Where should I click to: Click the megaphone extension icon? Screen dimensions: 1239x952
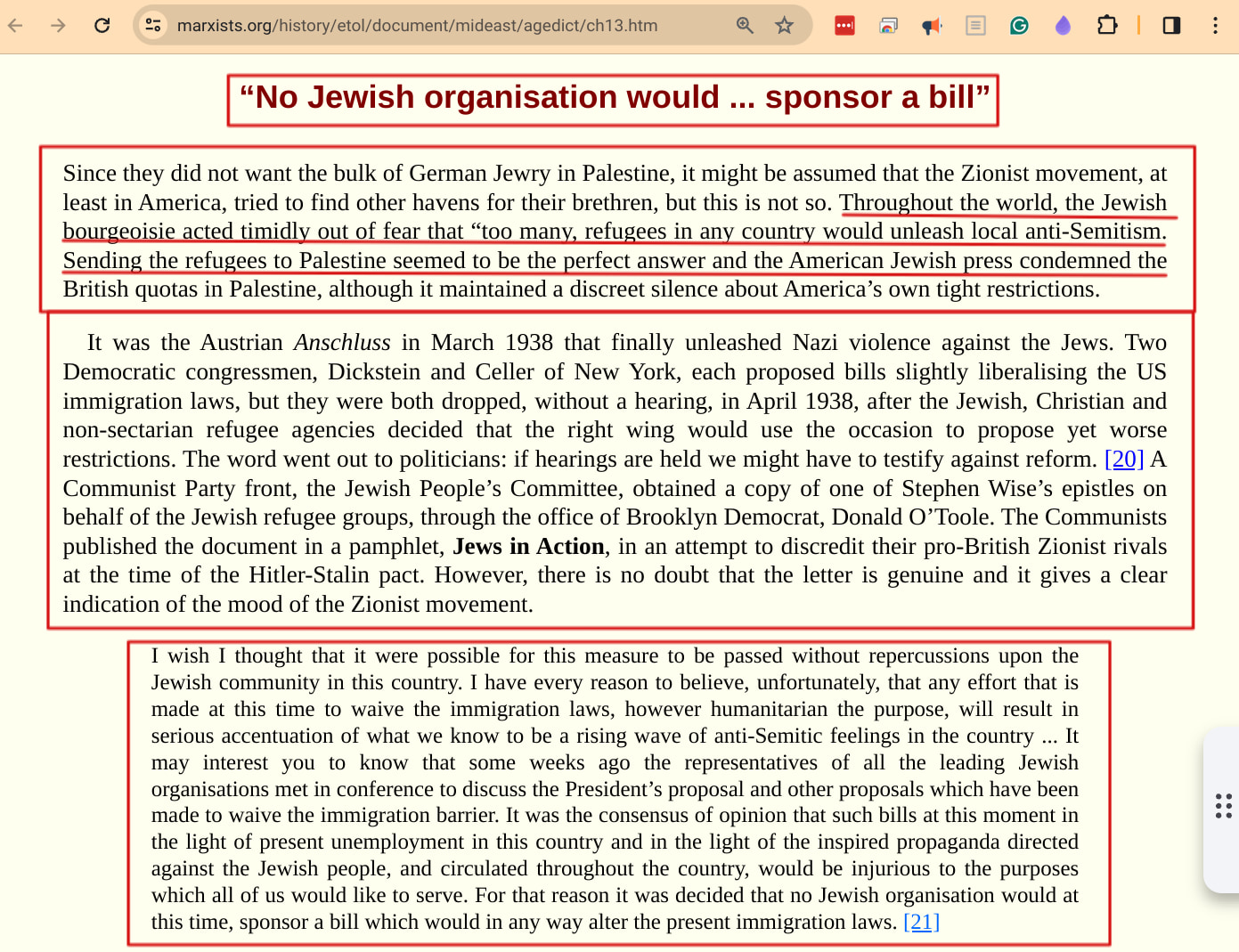(x=932, y=26)
